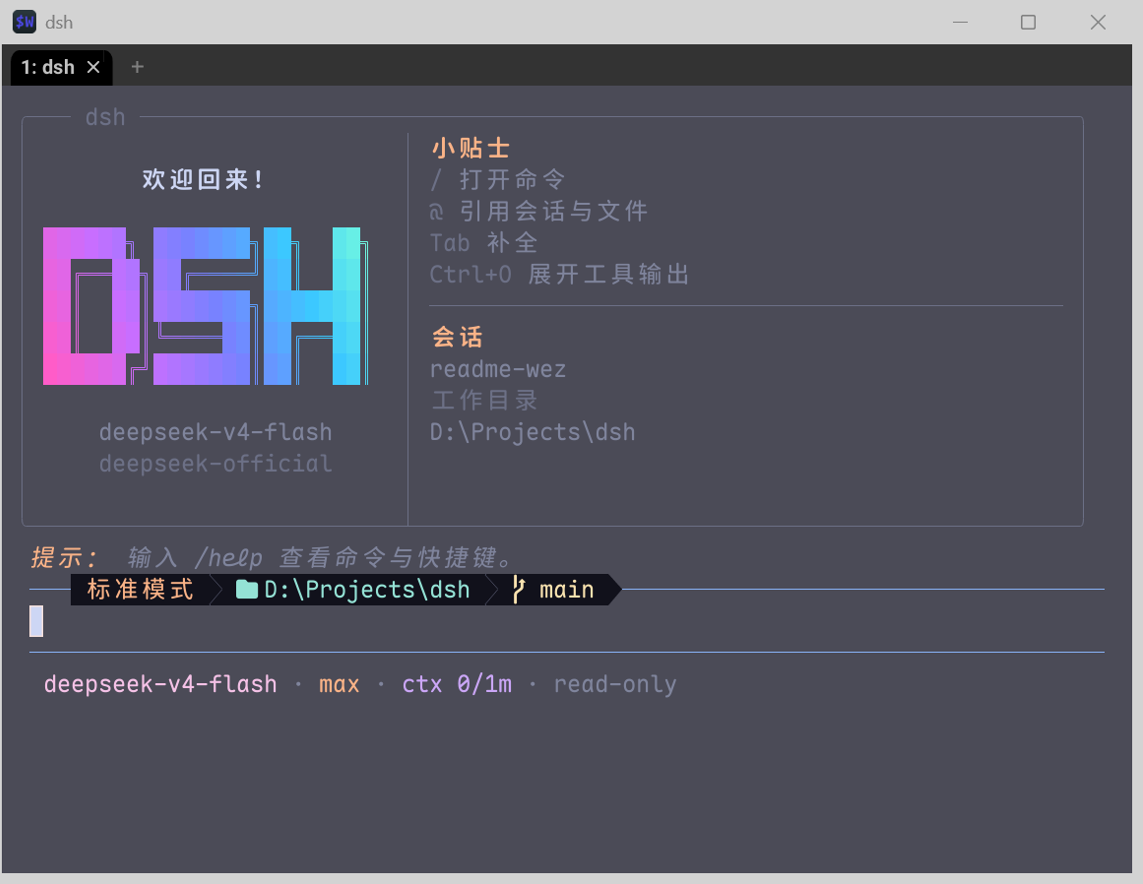The width and height of the screenshot is (1143, 884).
Task: Click the git branch icon before main
Action: pyautogui.click(x=518, y=590)
